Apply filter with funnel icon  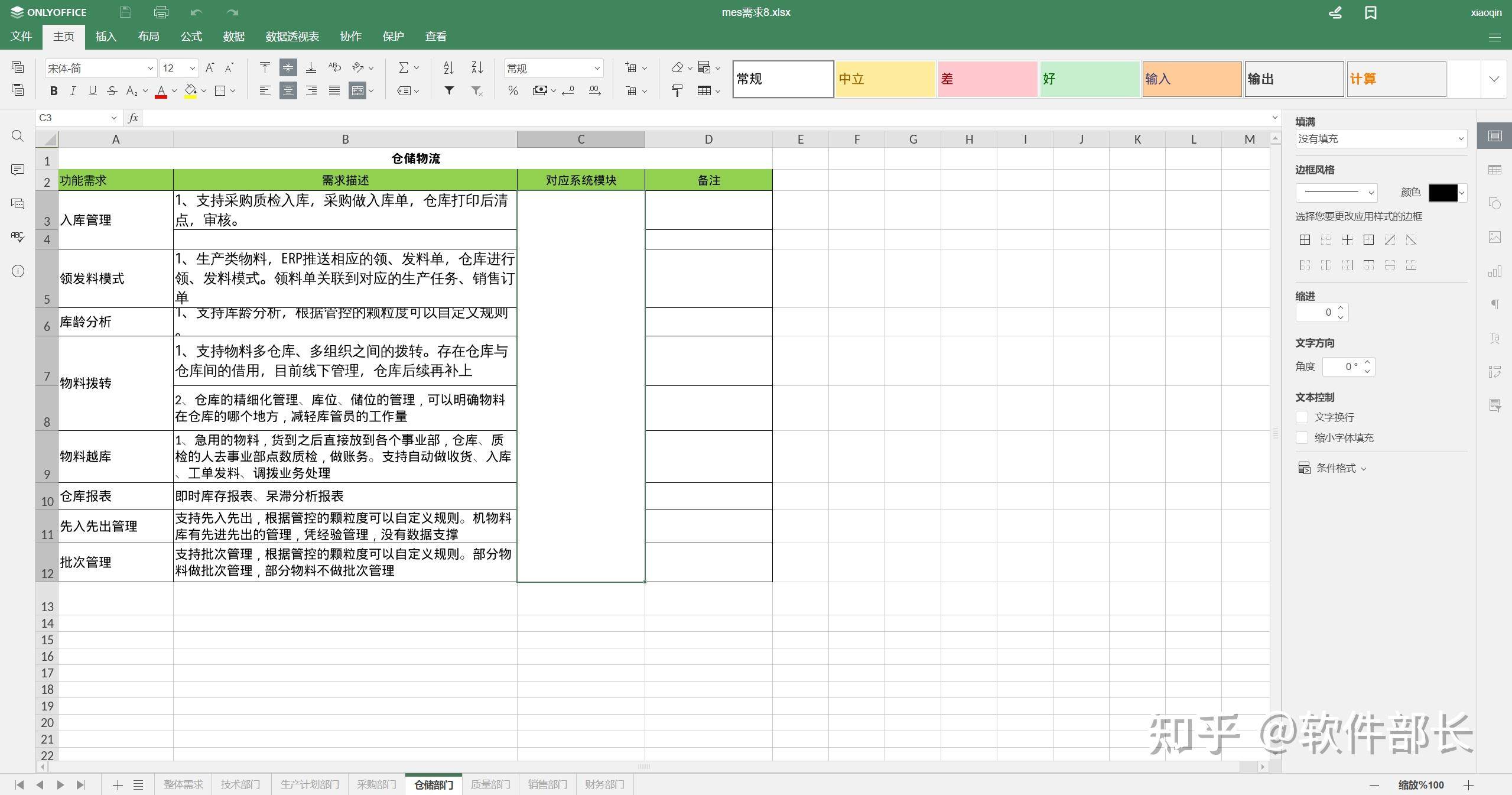pyautogui.click(x=449, y=90)
